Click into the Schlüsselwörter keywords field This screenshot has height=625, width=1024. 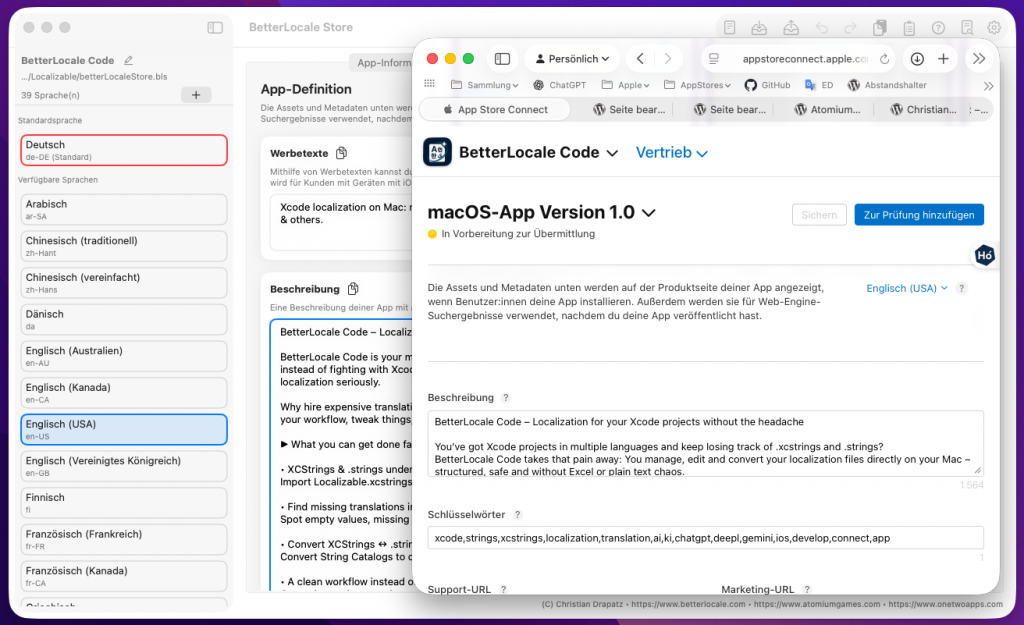coord(705,538)
